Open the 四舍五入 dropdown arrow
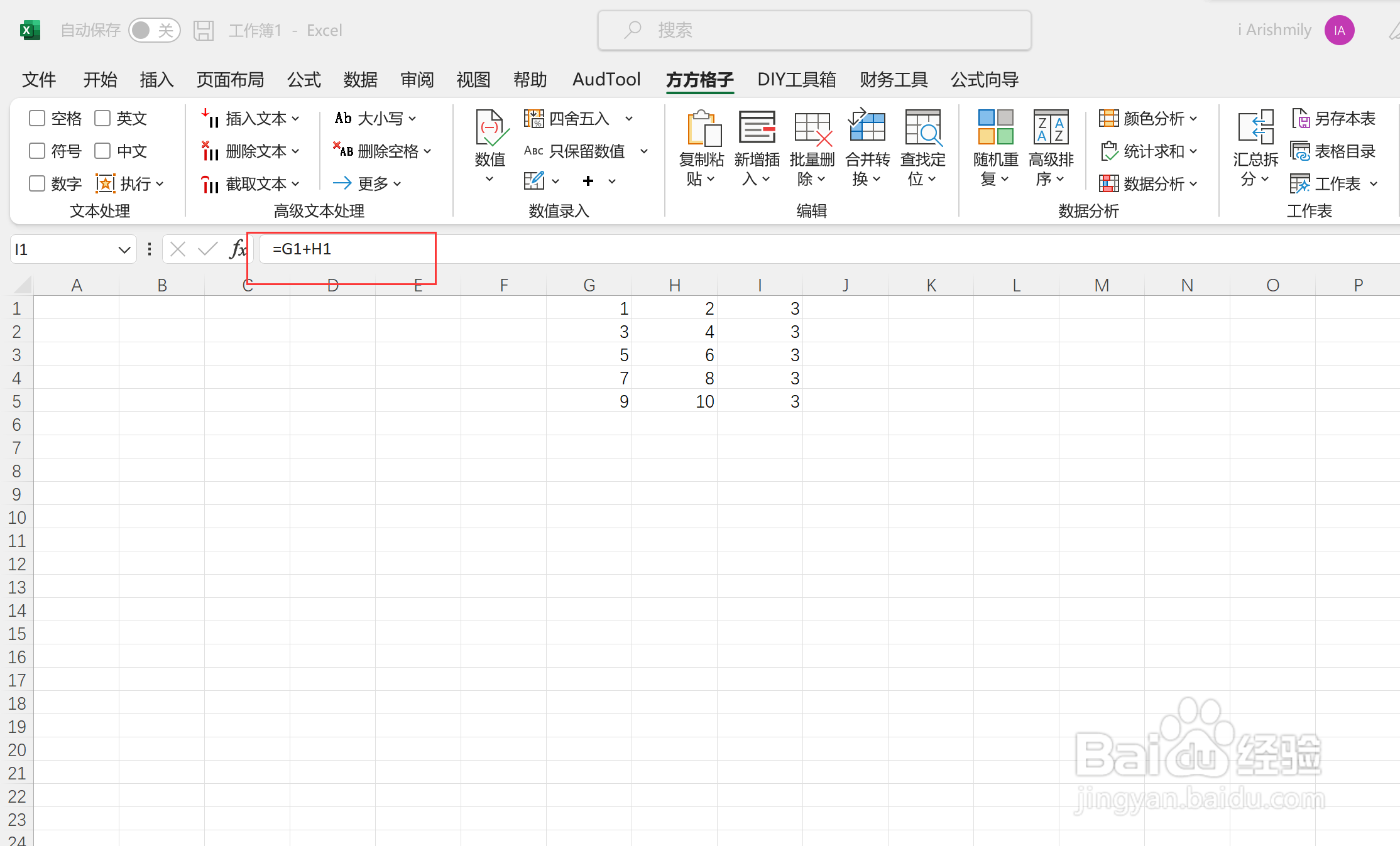The width and height of the screenshot is (1400, 846). click(629, 118)
